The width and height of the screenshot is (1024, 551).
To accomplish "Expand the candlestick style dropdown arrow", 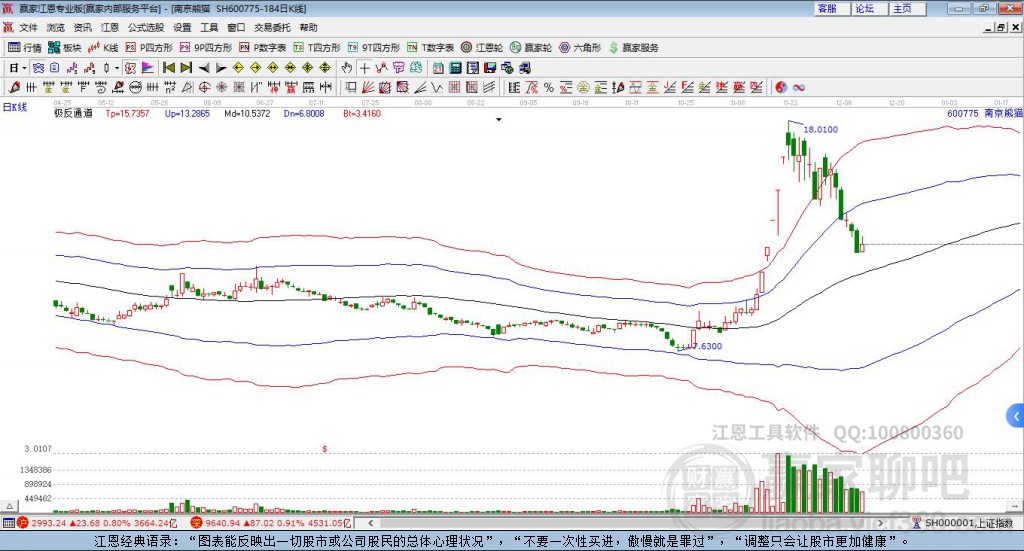I will point(117,68).
